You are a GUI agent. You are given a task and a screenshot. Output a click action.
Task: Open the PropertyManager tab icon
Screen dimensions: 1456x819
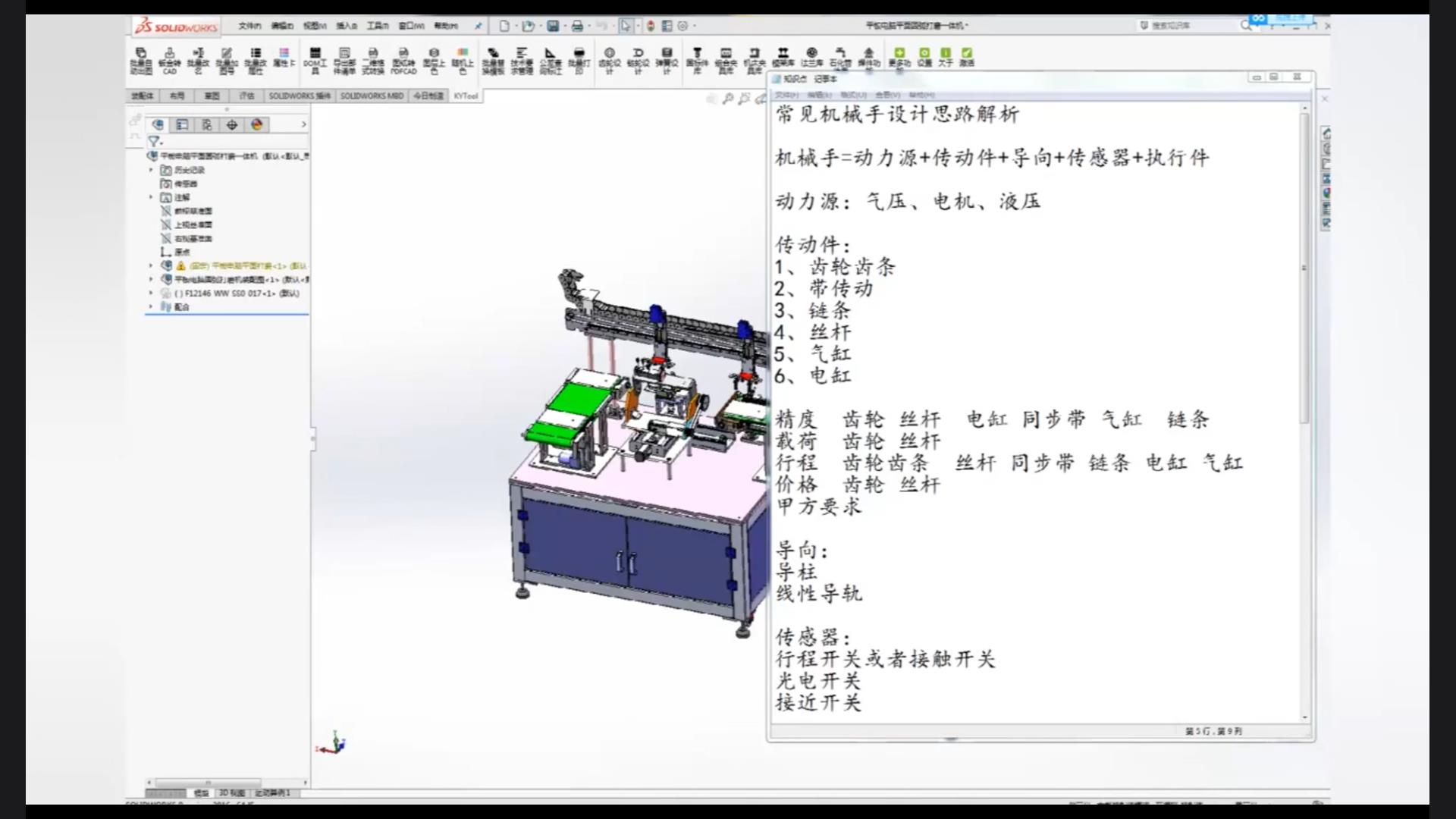click(x=182, y=124)
